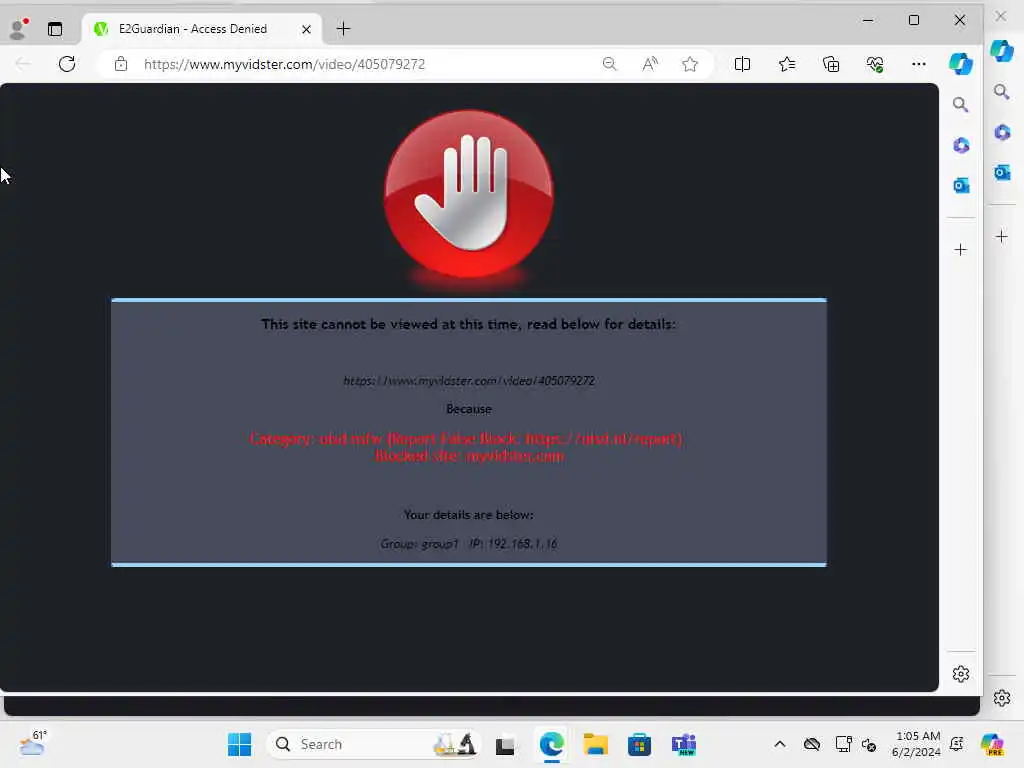Open the zoom indicator in address bar
1024x768 pixels.
click(x=609, y=64)
